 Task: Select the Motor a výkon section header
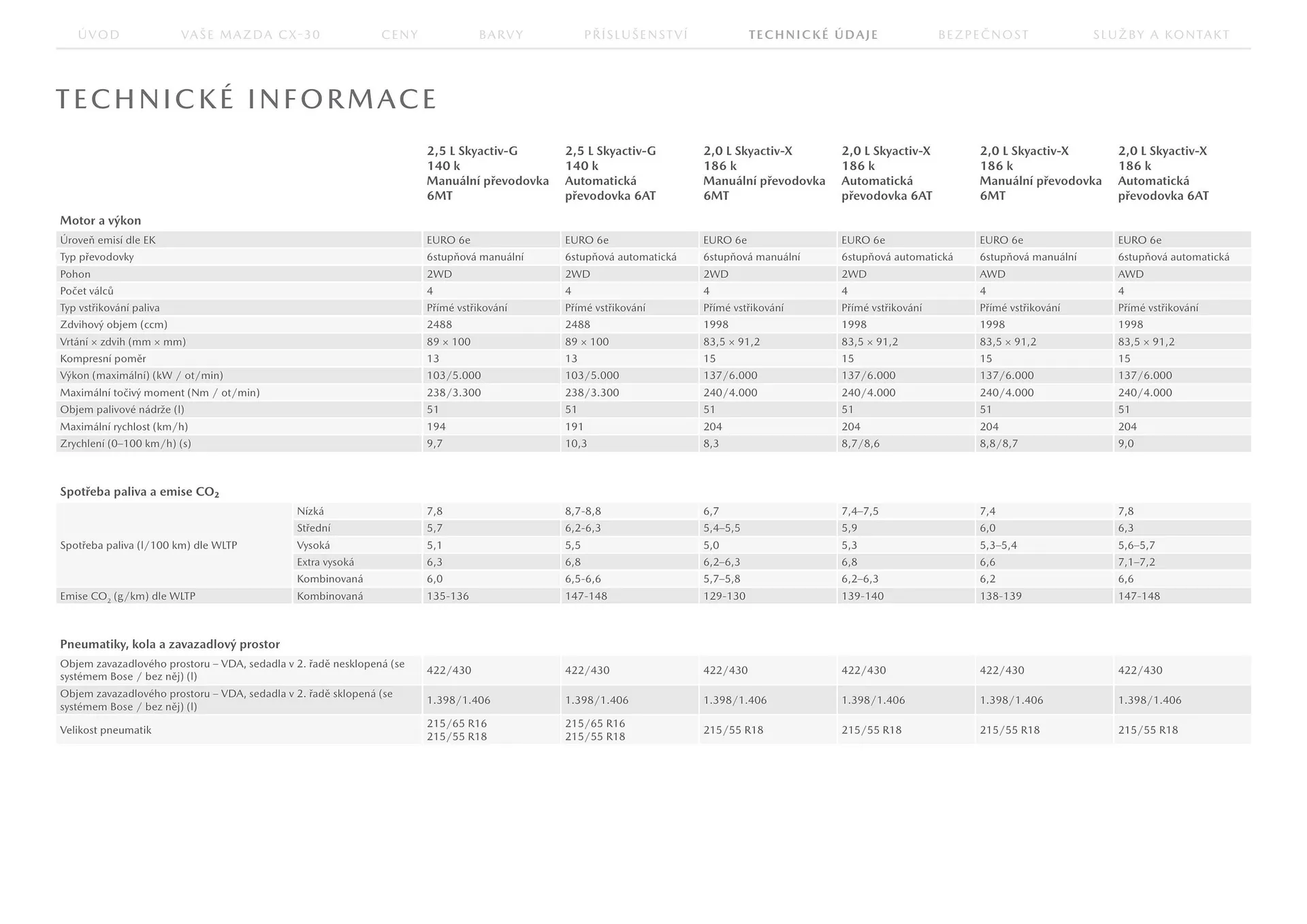(x=100, y=220)
